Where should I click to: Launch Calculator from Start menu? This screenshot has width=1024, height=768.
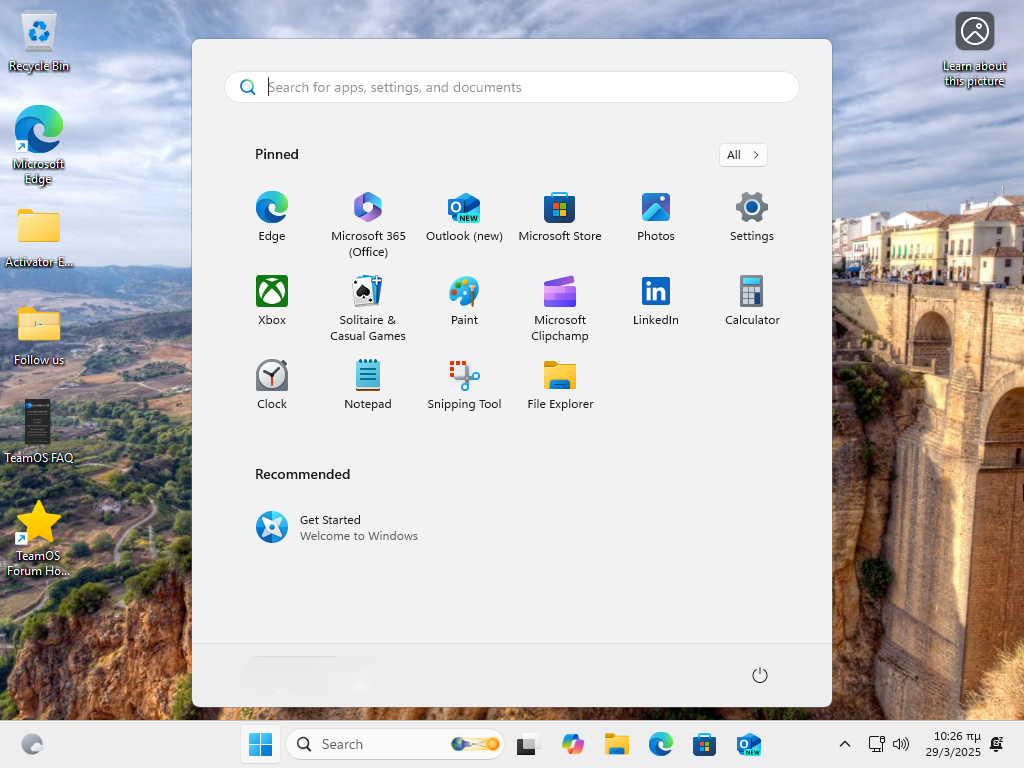[x=752, y=300]
